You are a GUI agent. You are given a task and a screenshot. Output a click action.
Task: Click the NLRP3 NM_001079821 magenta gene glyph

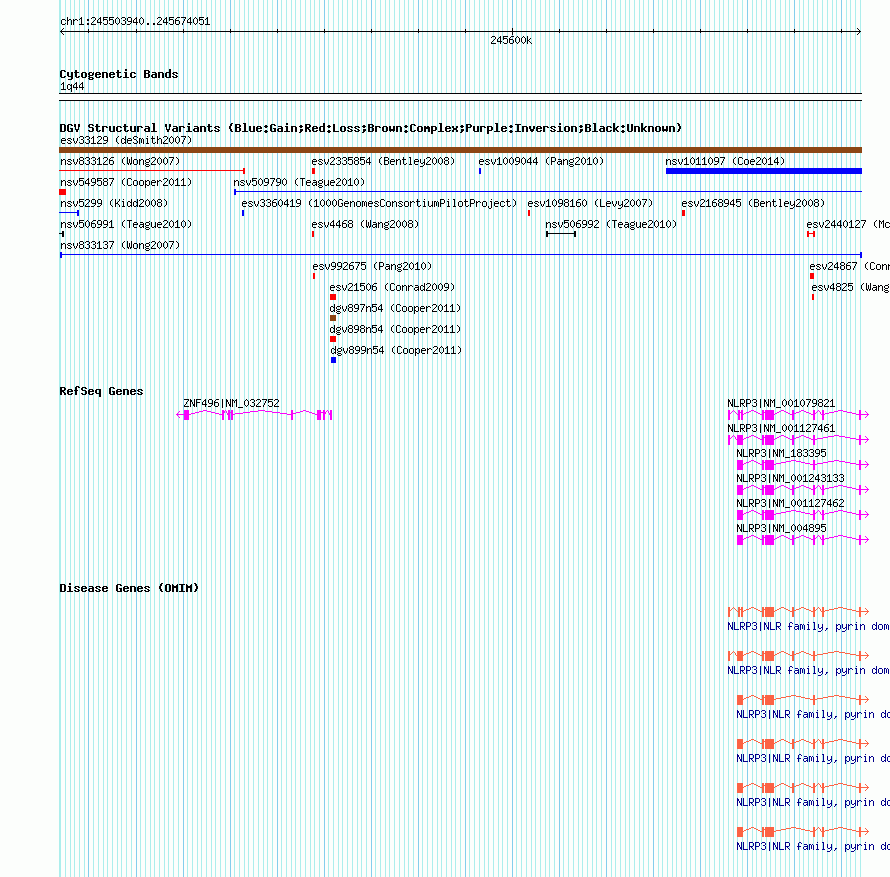(x=798, y=415)
